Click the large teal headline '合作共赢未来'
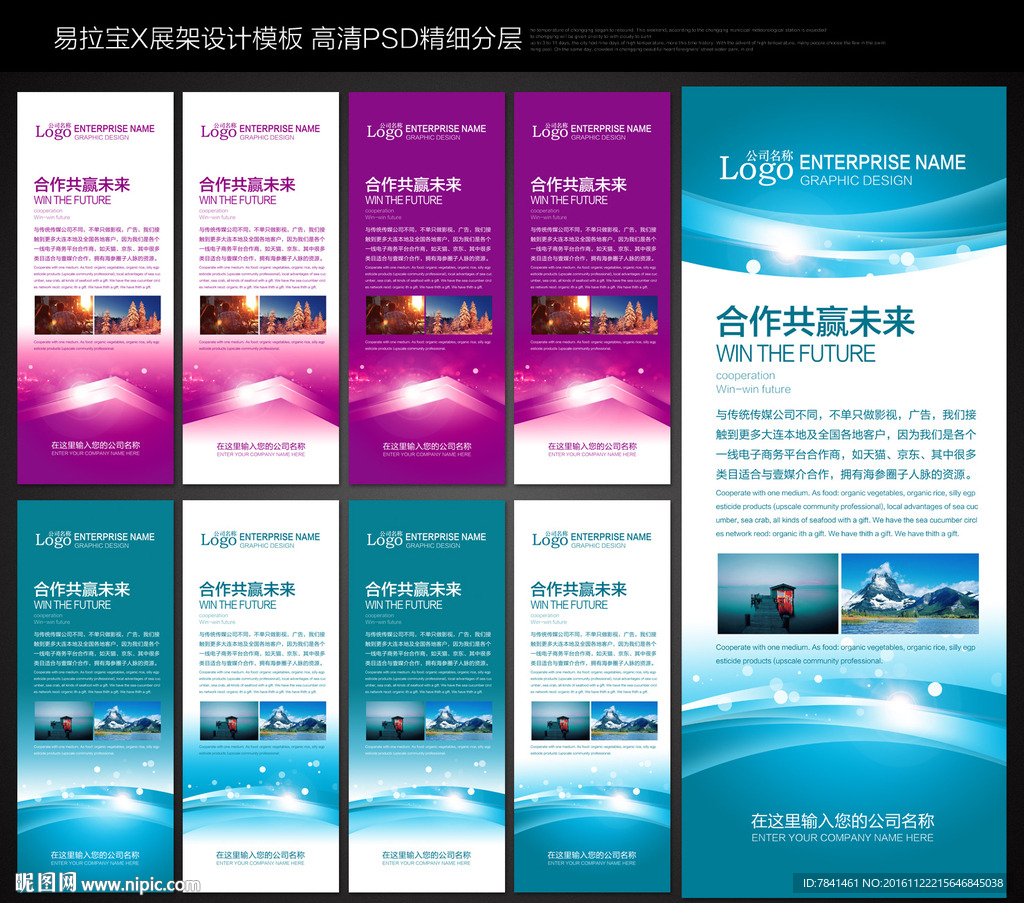This screenshot has height=903, width=1024. (x=815, y=321)
